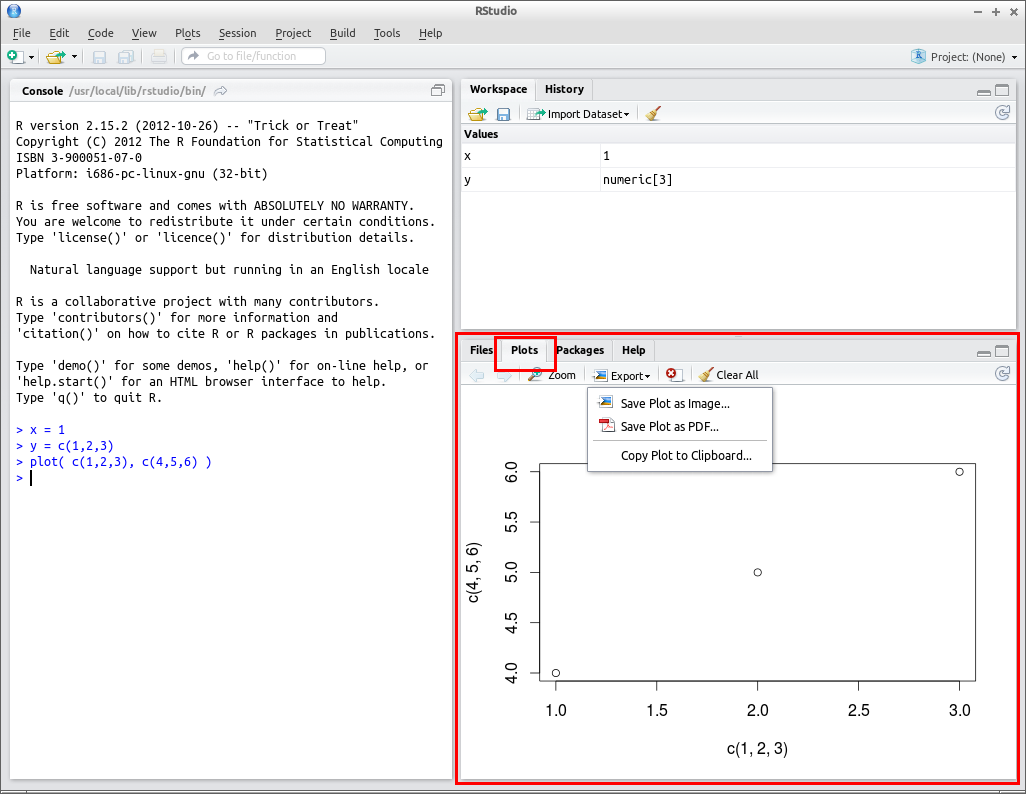Screen dimensions: 1026x794
Task: Focus the Go to file/function field
Action: (253, 56)
